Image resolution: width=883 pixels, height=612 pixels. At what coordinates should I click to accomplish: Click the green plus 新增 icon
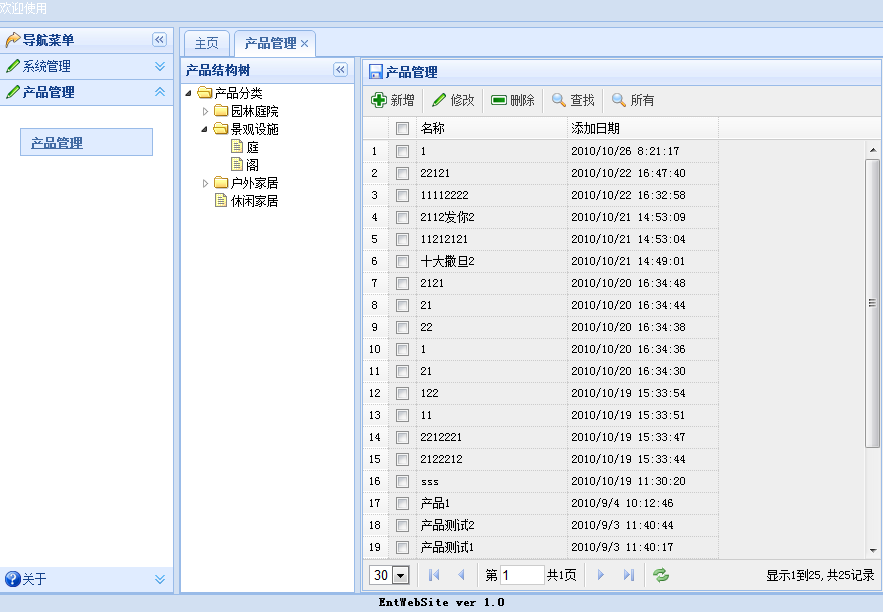pos(379,100)
